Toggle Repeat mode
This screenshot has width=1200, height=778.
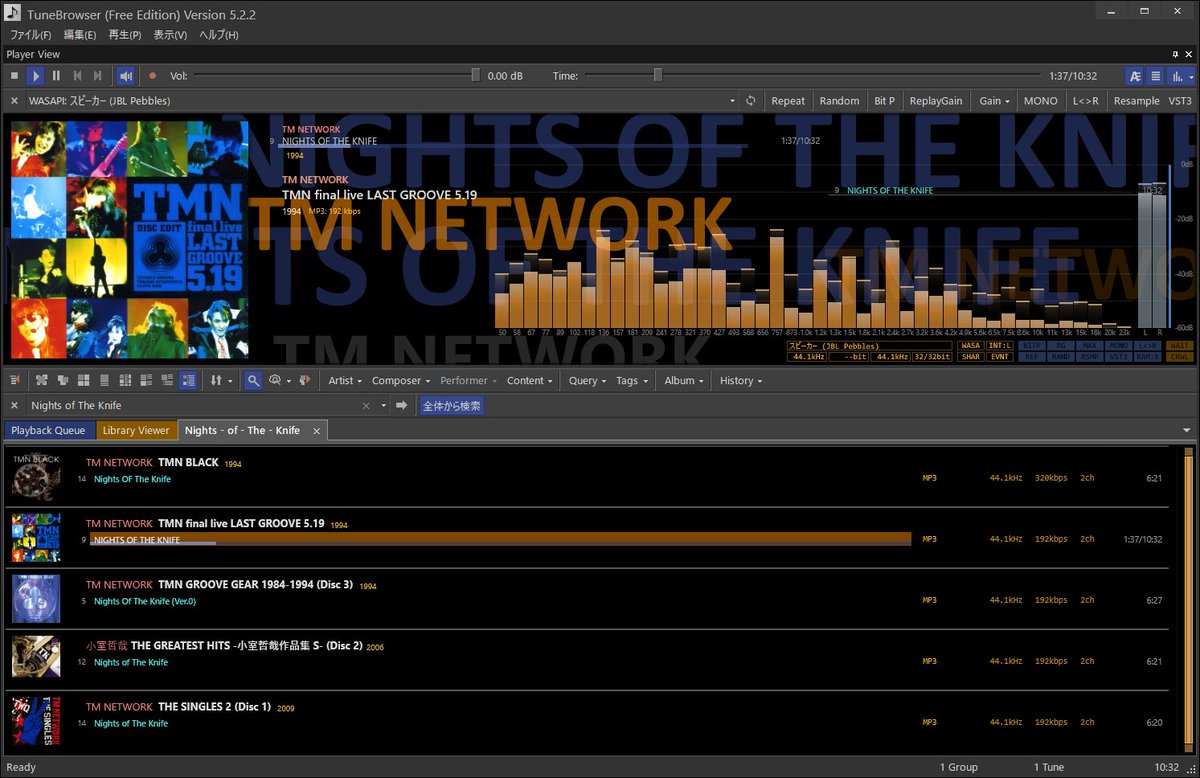pyautogui.click(x=788, y=101)
